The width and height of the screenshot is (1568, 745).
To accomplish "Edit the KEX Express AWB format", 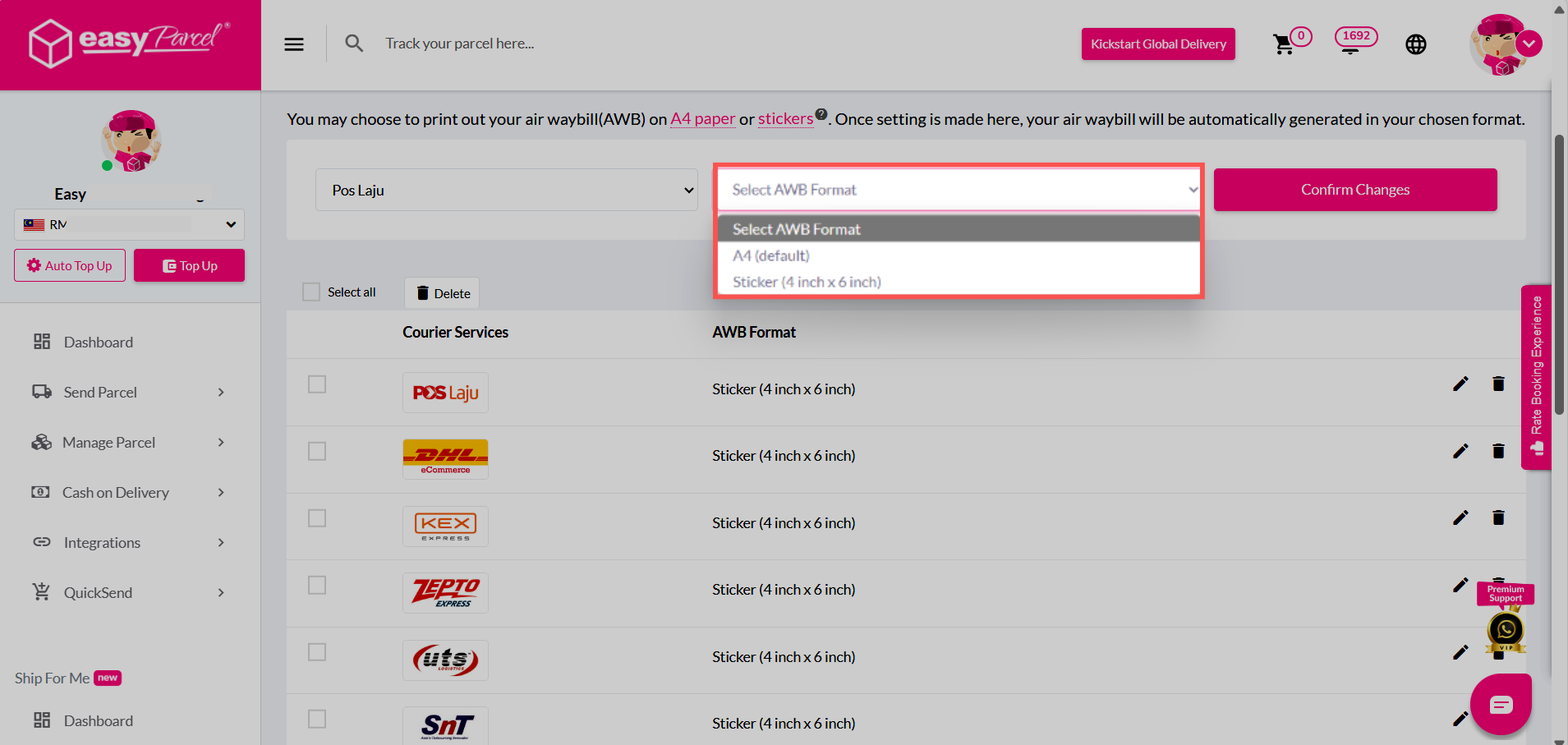I will point(1460,517).
